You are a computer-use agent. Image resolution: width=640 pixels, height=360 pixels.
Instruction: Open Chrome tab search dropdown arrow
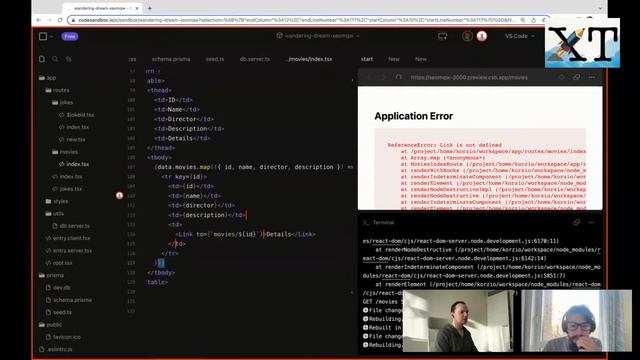coord(600,8)
